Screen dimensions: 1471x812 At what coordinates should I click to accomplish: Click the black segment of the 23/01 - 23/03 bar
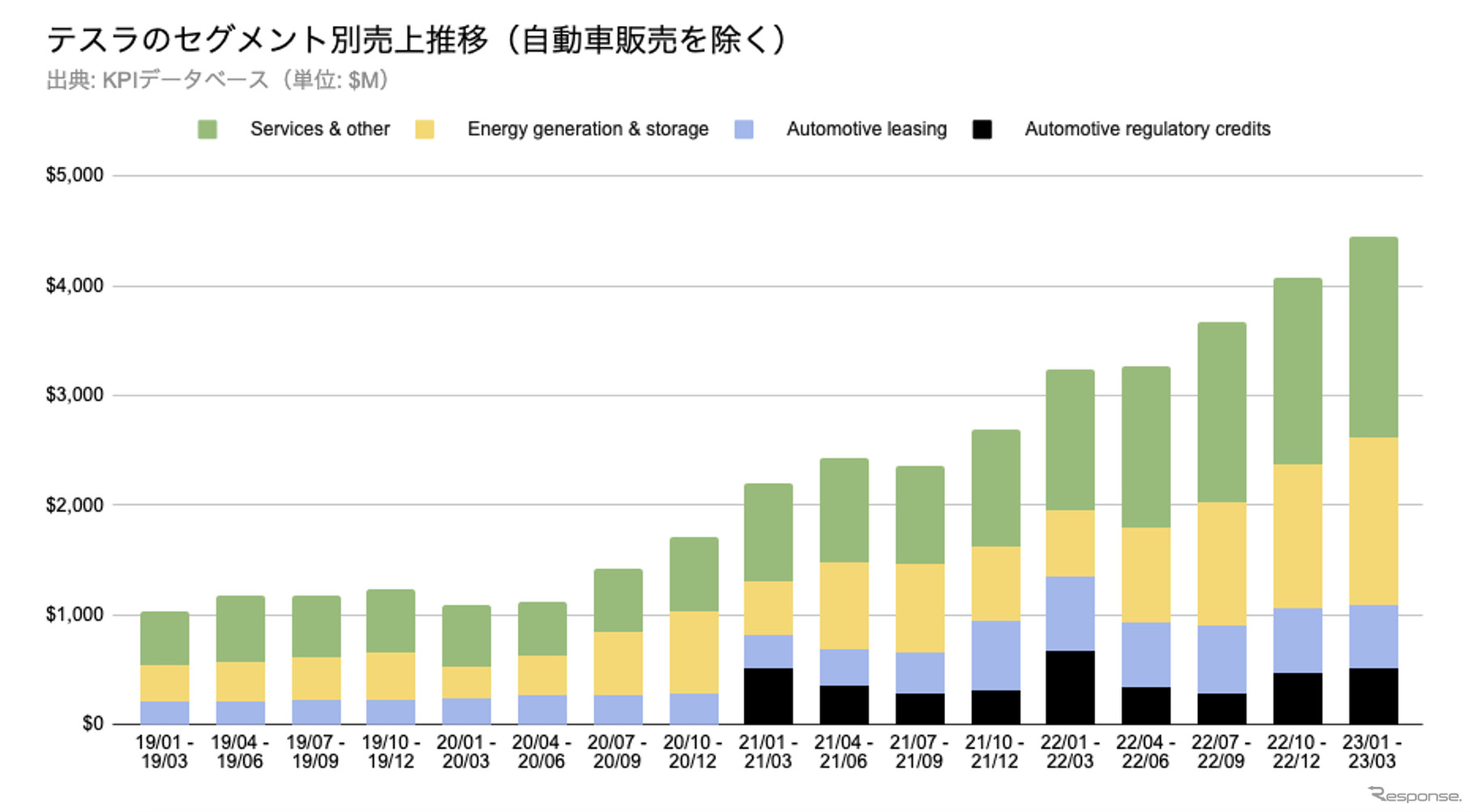click(x=1373, y=695)
